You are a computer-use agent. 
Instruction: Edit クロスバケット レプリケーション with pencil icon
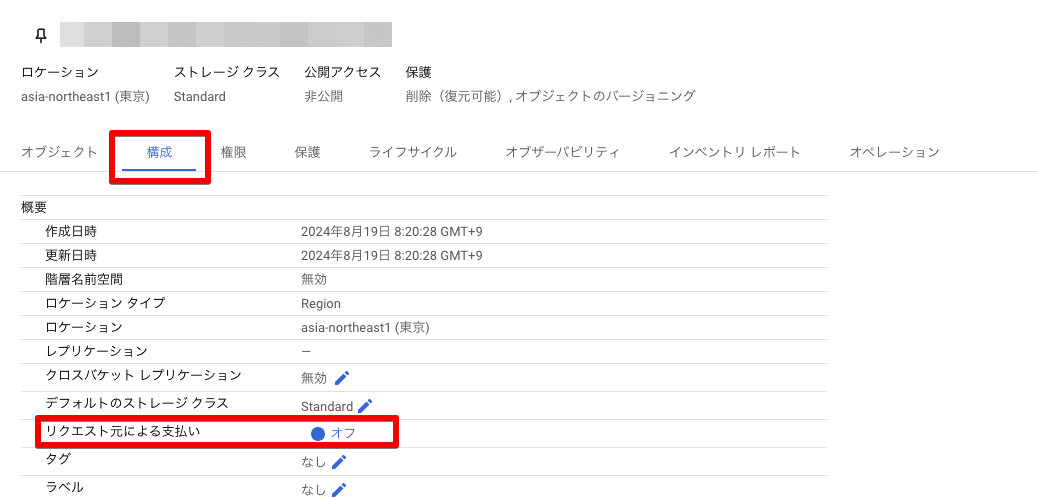341,378
